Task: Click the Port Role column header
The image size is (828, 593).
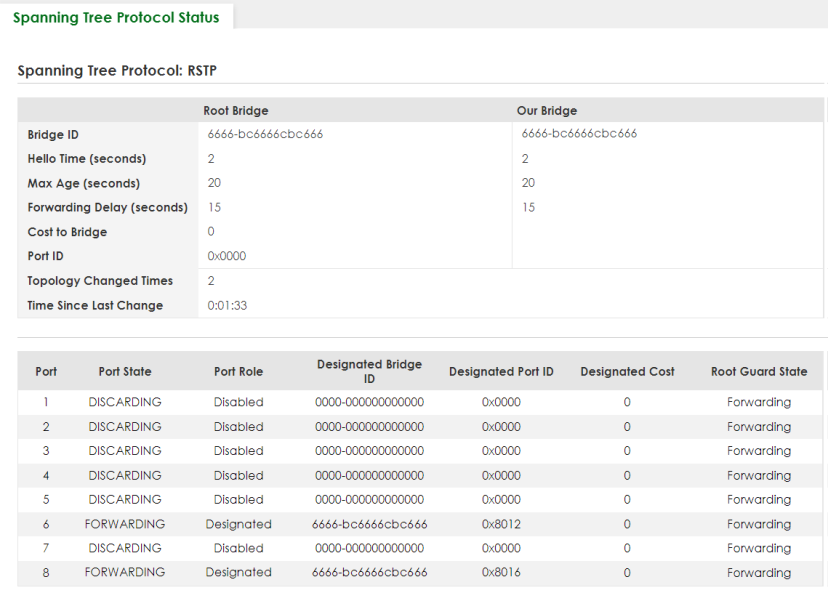Action: point(238,372)
